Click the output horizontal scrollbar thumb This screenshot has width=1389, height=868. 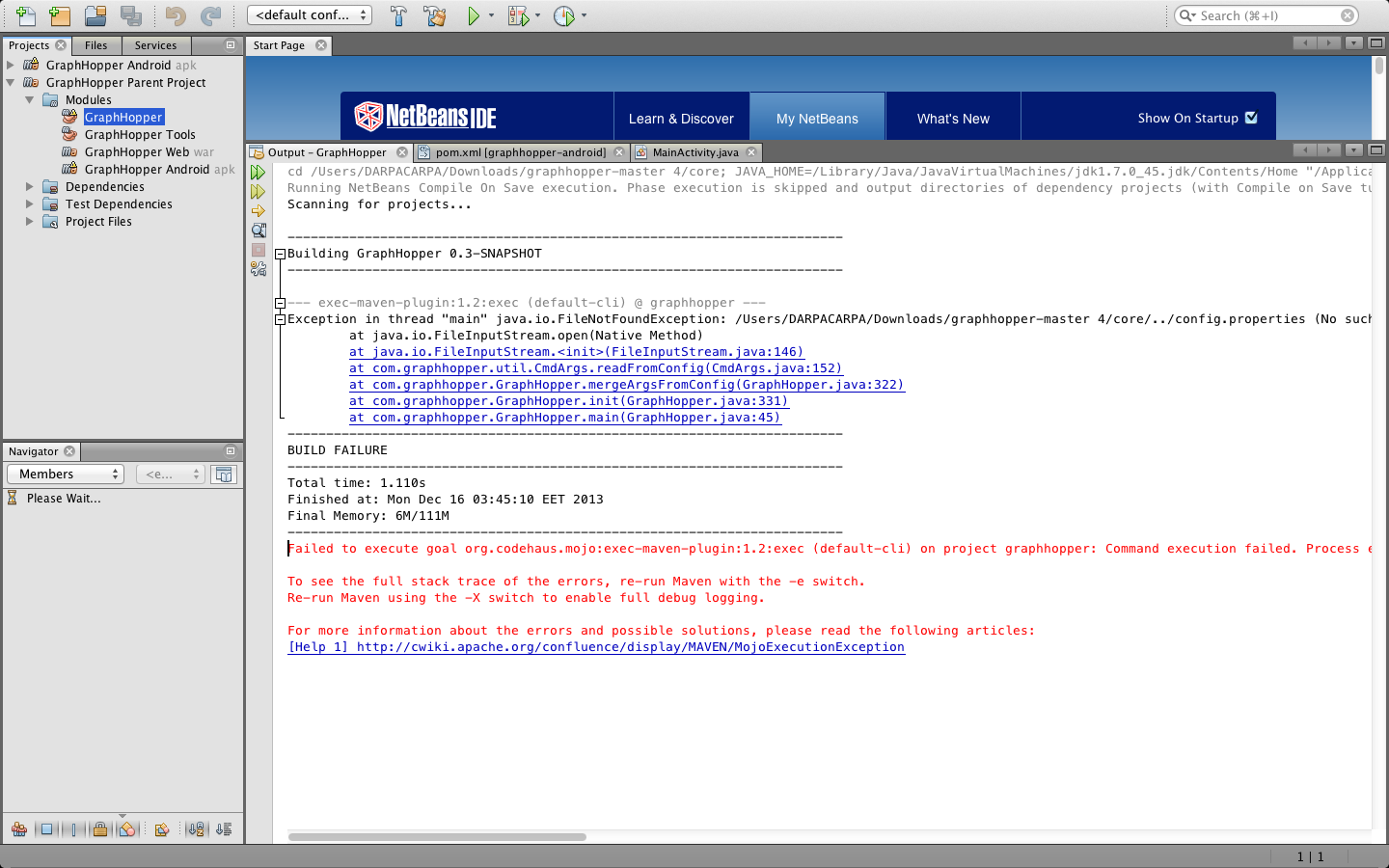tap(437, 837)
